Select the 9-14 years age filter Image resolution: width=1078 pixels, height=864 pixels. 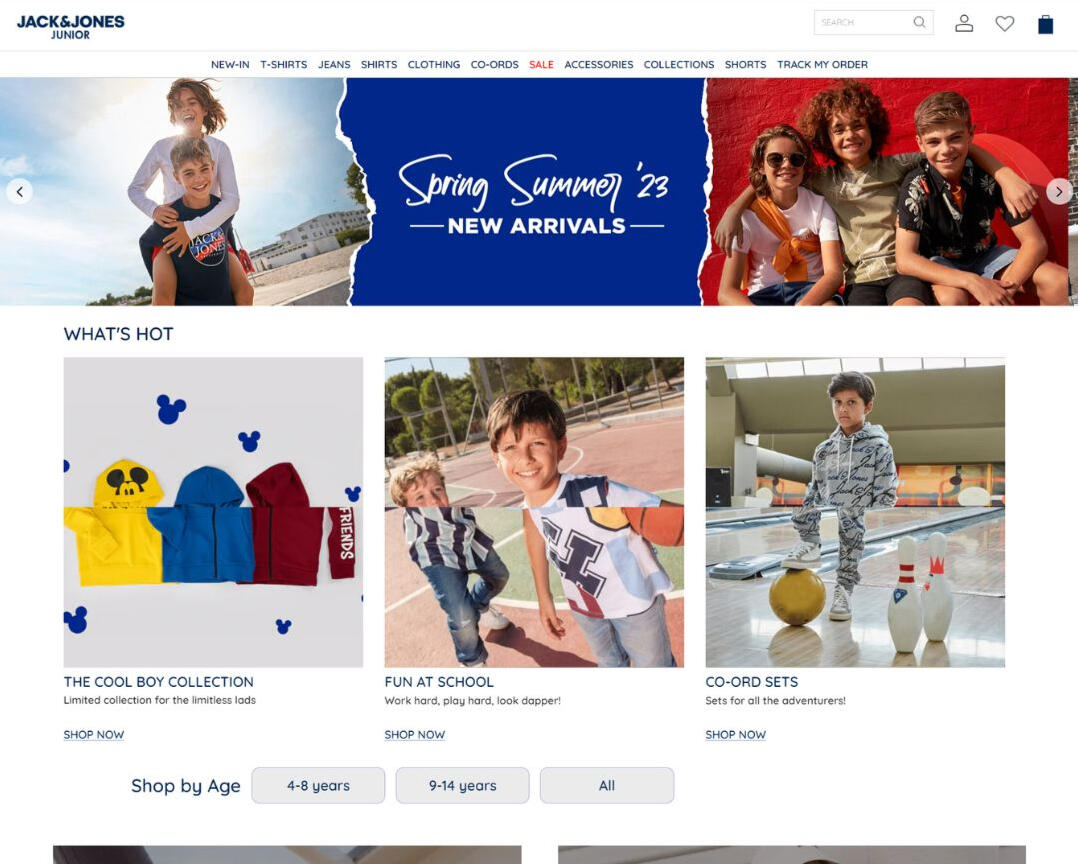[x=463, y=785]
